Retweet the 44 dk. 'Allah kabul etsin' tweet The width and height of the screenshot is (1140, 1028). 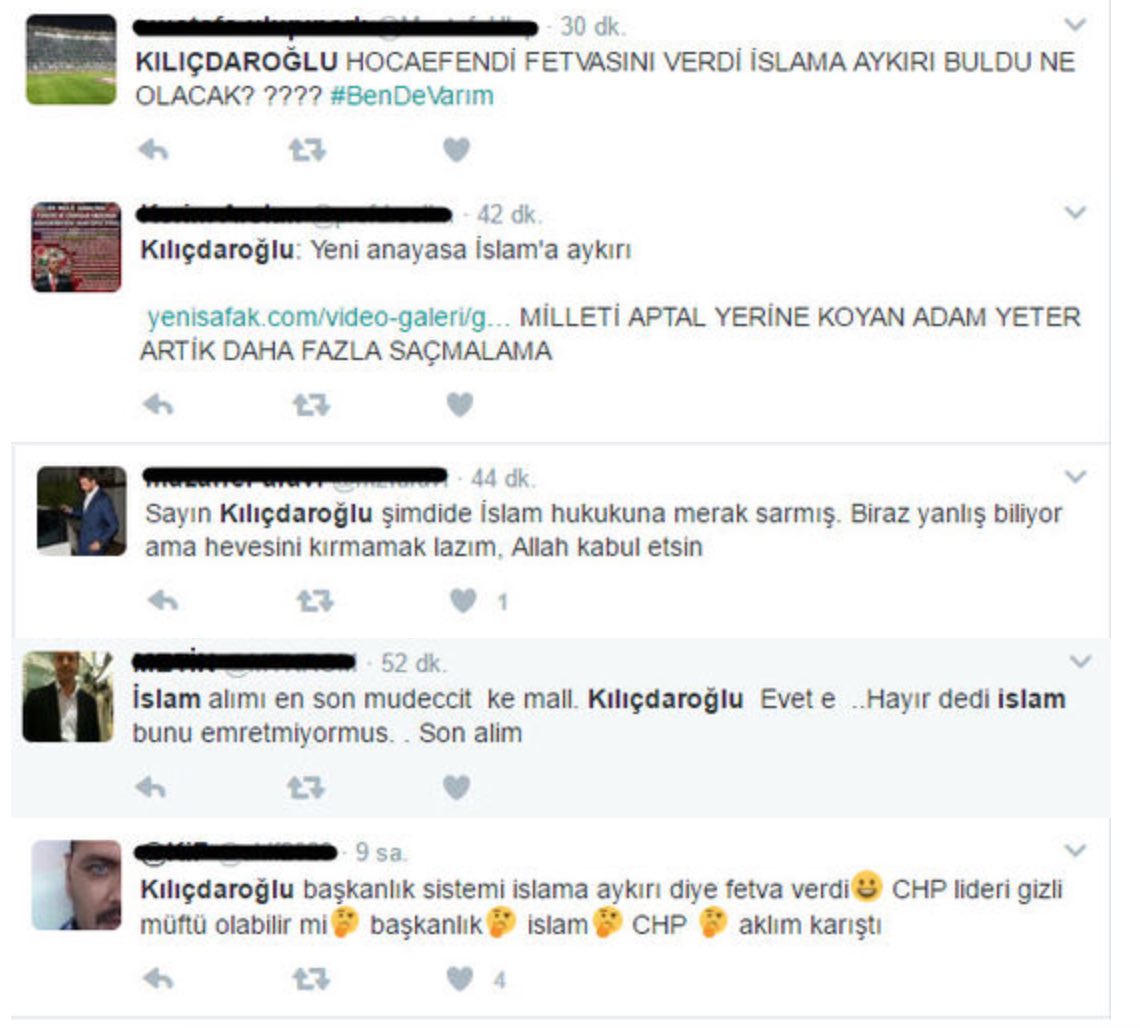point(315,601)
